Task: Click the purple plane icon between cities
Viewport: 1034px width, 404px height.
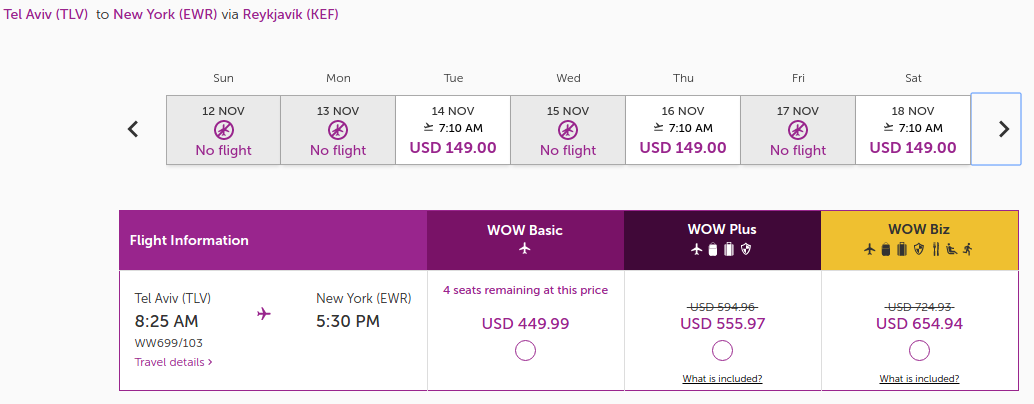Action: pyautogui.click(x=264, y=314)
